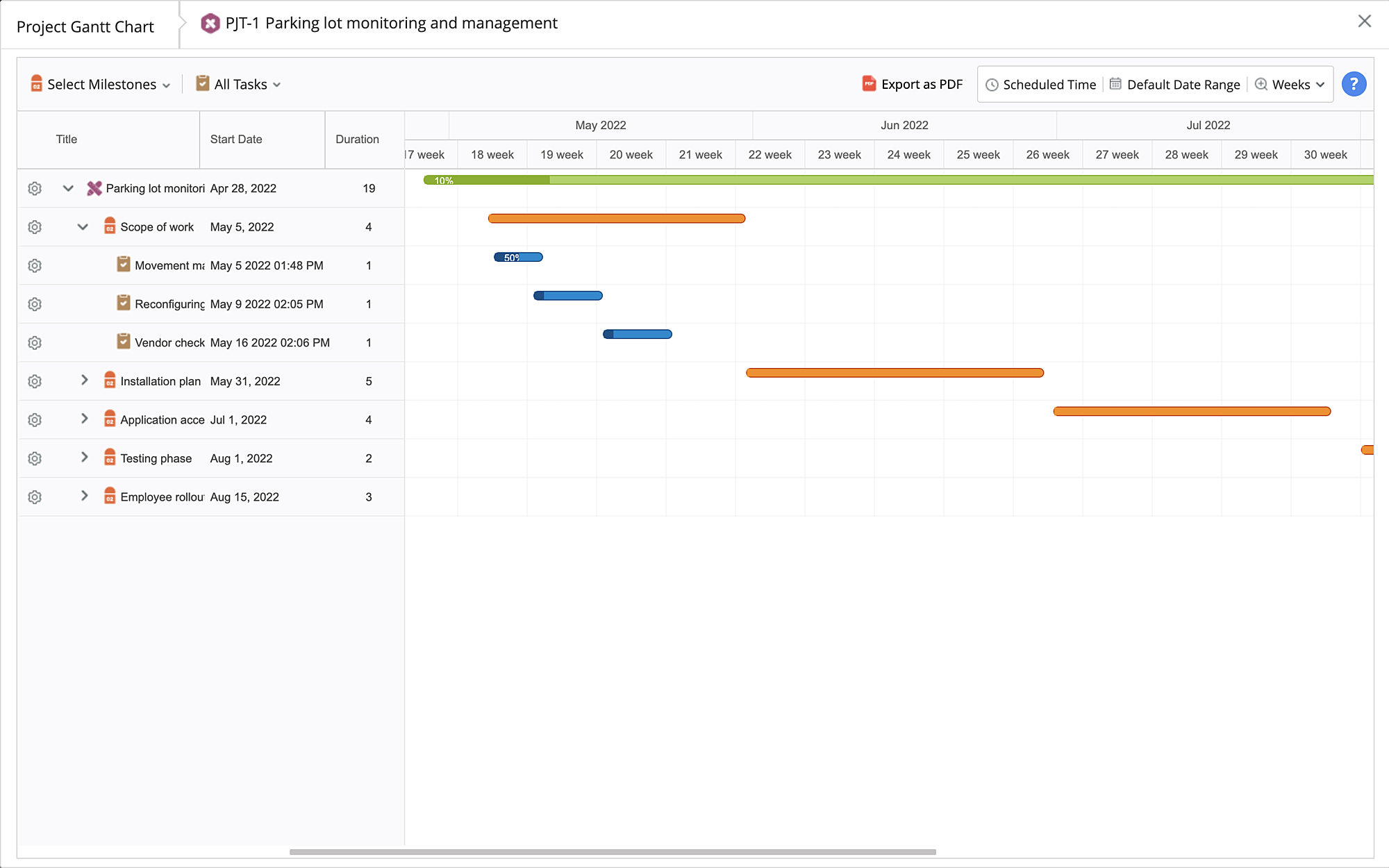This screenshot has width=1389, height=868.
Task: Expand the Testing phase milestone
Action: click(x=85, y=458)
